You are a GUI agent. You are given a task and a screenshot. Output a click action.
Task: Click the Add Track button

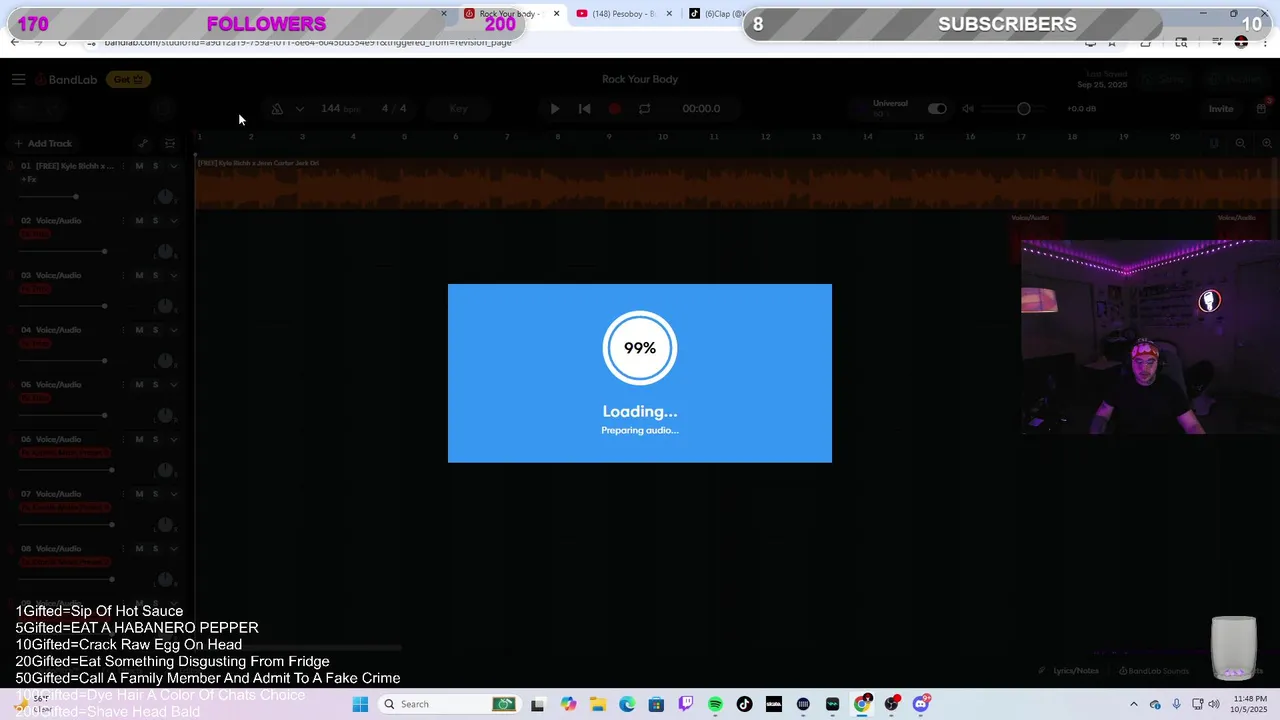(x=42, y=143)
